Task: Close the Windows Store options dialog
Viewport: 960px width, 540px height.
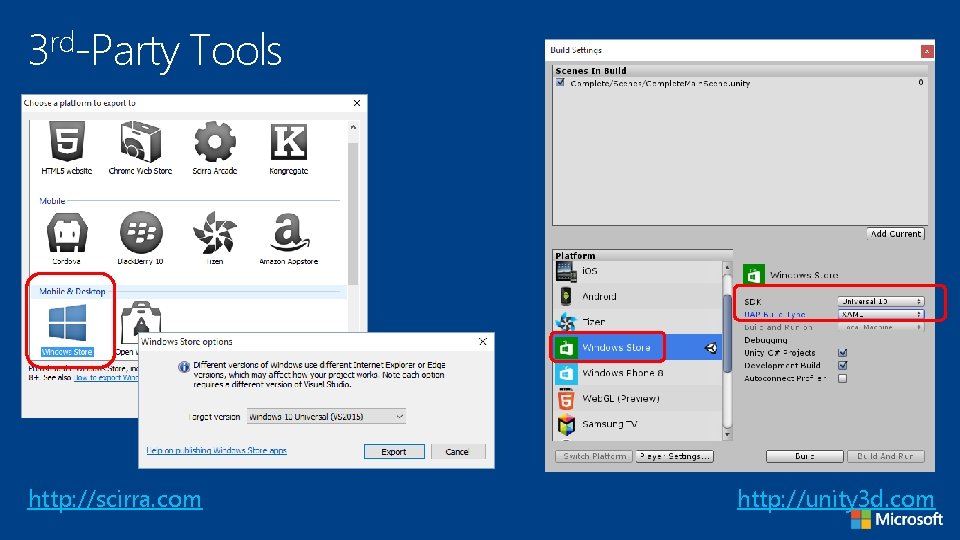Action: click(482, 342)
